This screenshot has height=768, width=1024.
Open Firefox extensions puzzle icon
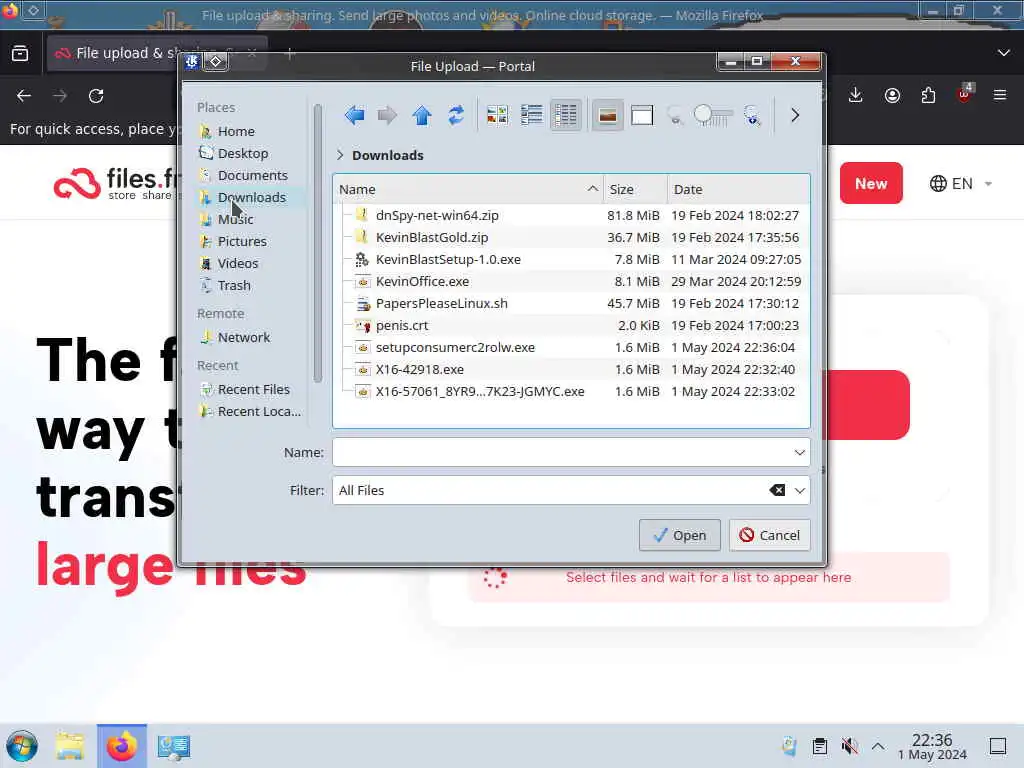(x=928, y=96)
